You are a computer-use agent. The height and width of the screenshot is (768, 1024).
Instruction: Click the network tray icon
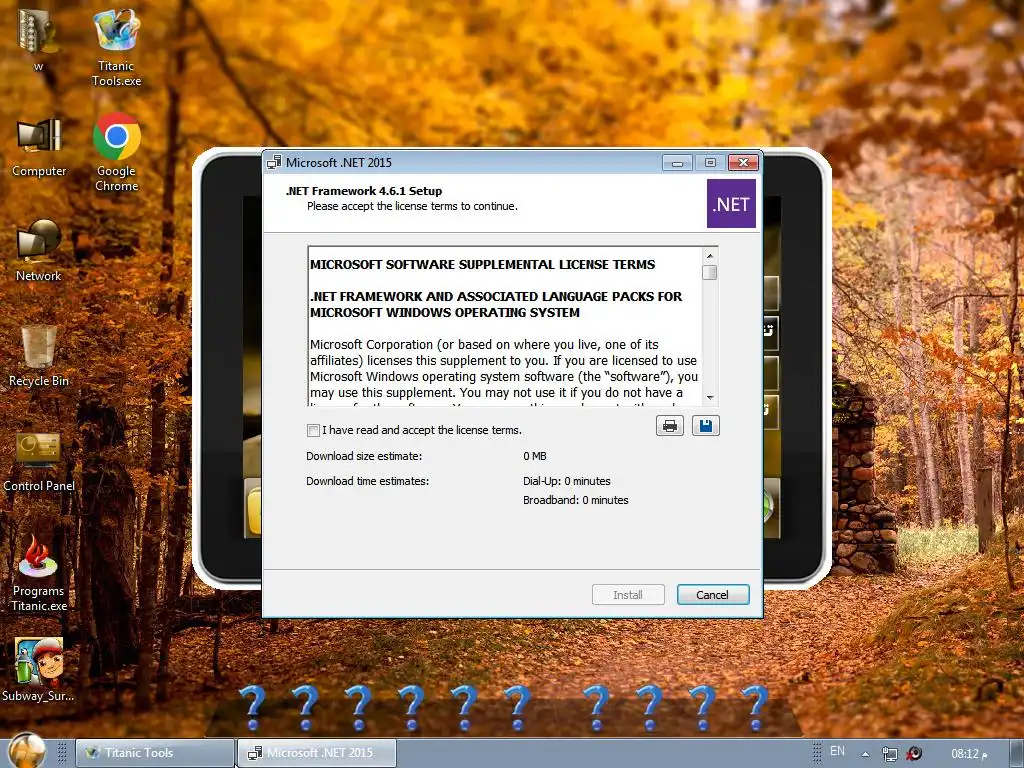[x=889, y=754]
